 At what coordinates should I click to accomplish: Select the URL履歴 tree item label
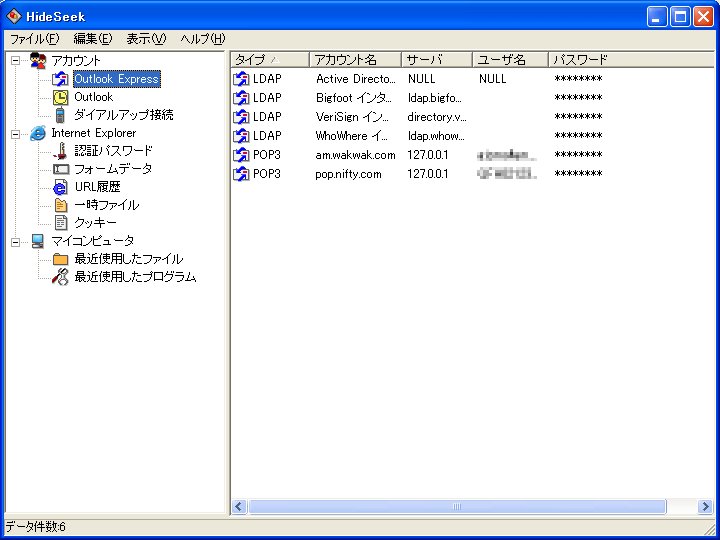[97, 187]
